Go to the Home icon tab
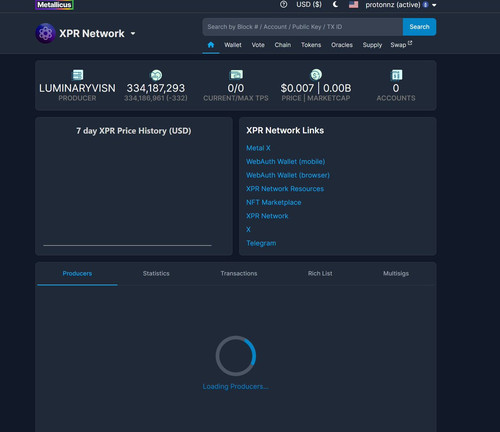The width and height of the screenshot is (500, 432). (x=211, y=45)
